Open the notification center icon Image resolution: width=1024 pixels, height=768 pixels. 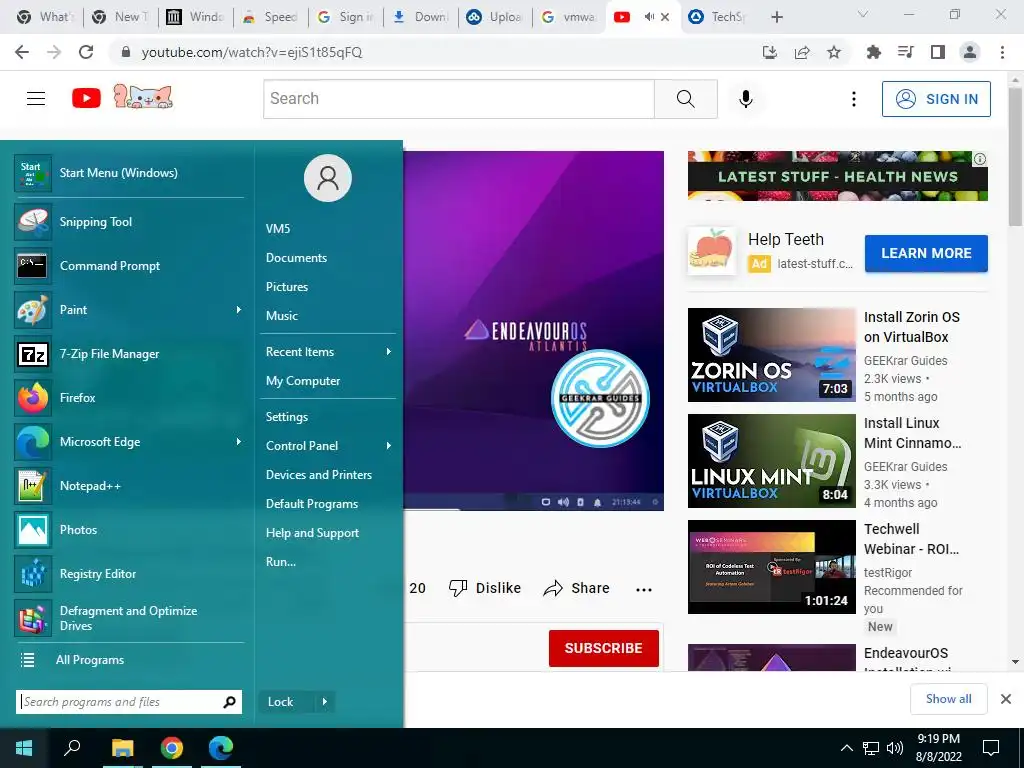coord(991,748)
